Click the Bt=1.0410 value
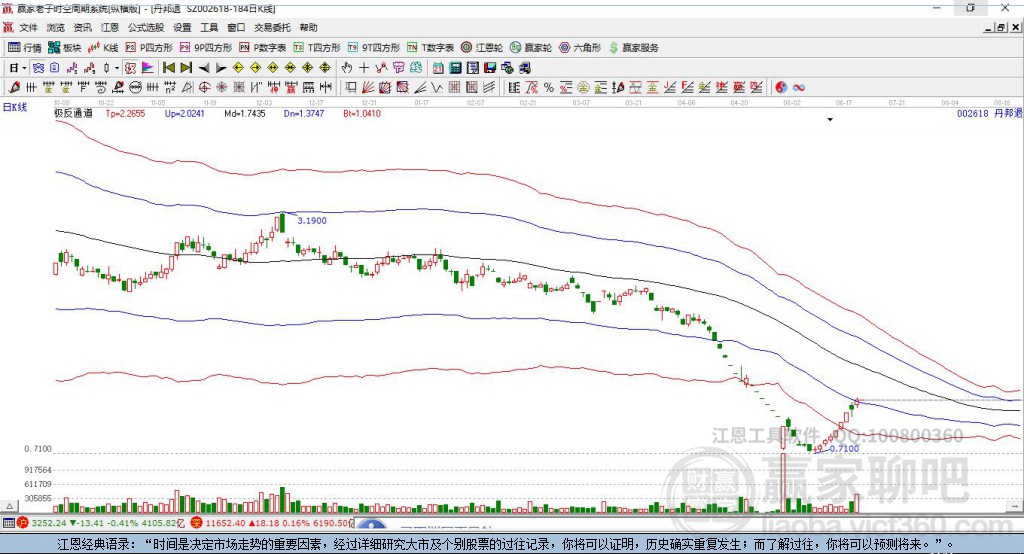This screenshot has height=554, width=1024. click(362, 113)
